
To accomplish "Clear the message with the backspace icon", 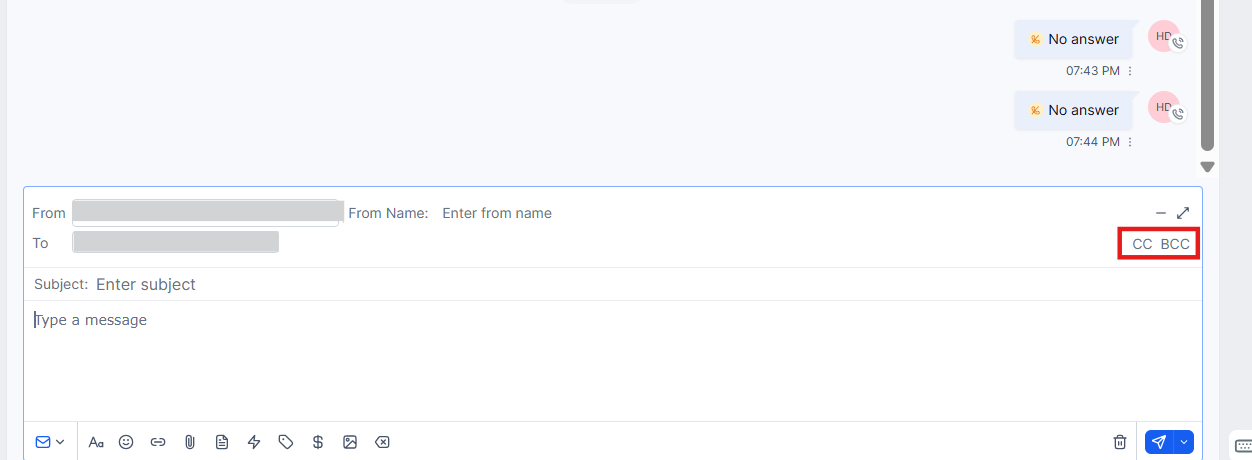I will [x=382, y=442].
